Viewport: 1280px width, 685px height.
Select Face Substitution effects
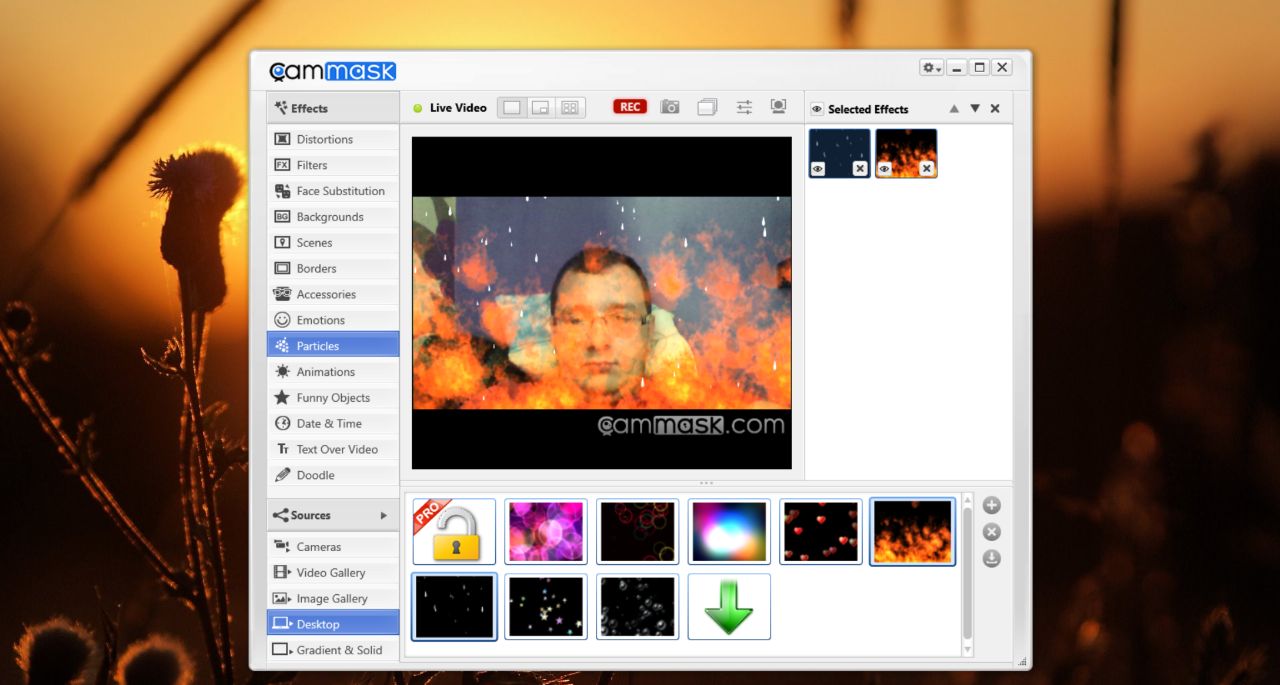333,191
